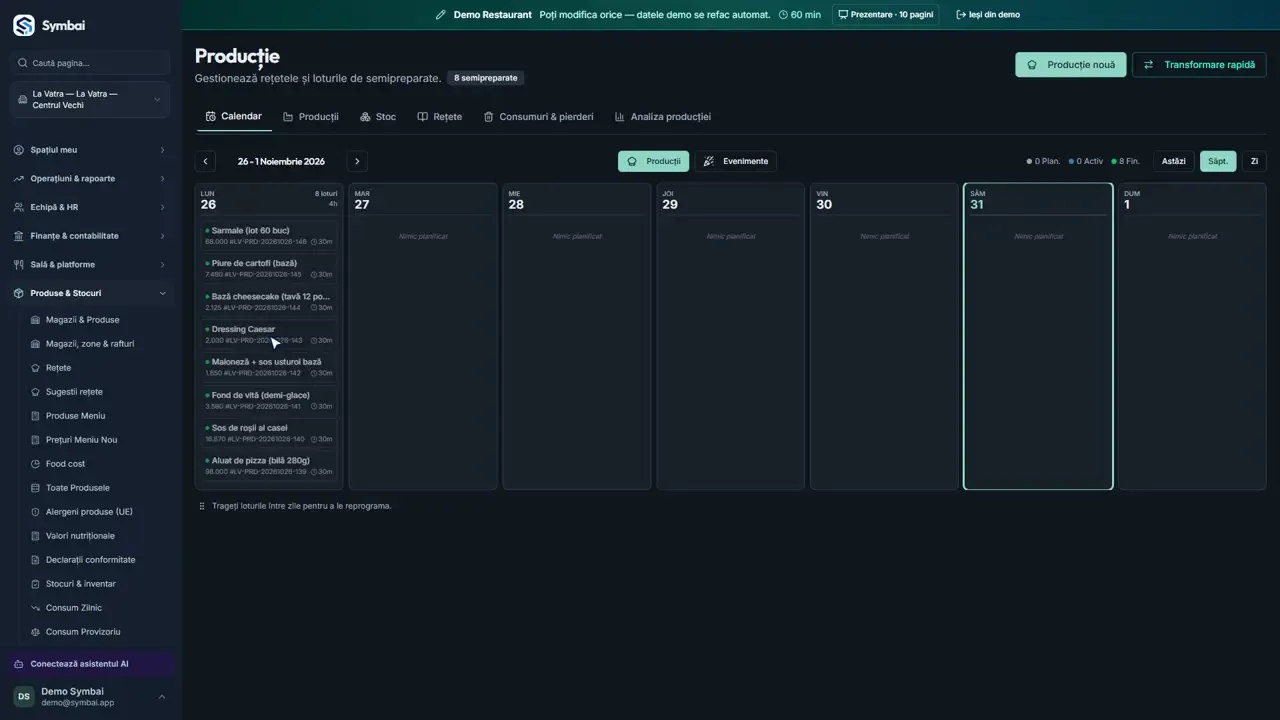Click the Consum Provizoriu icon

coord(36,632)
